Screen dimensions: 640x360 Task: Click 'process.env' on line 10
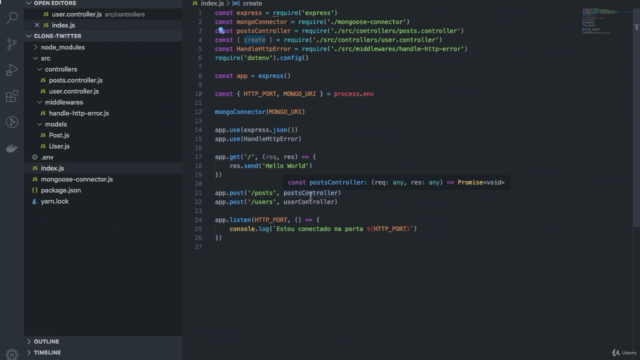pos(353,94)
